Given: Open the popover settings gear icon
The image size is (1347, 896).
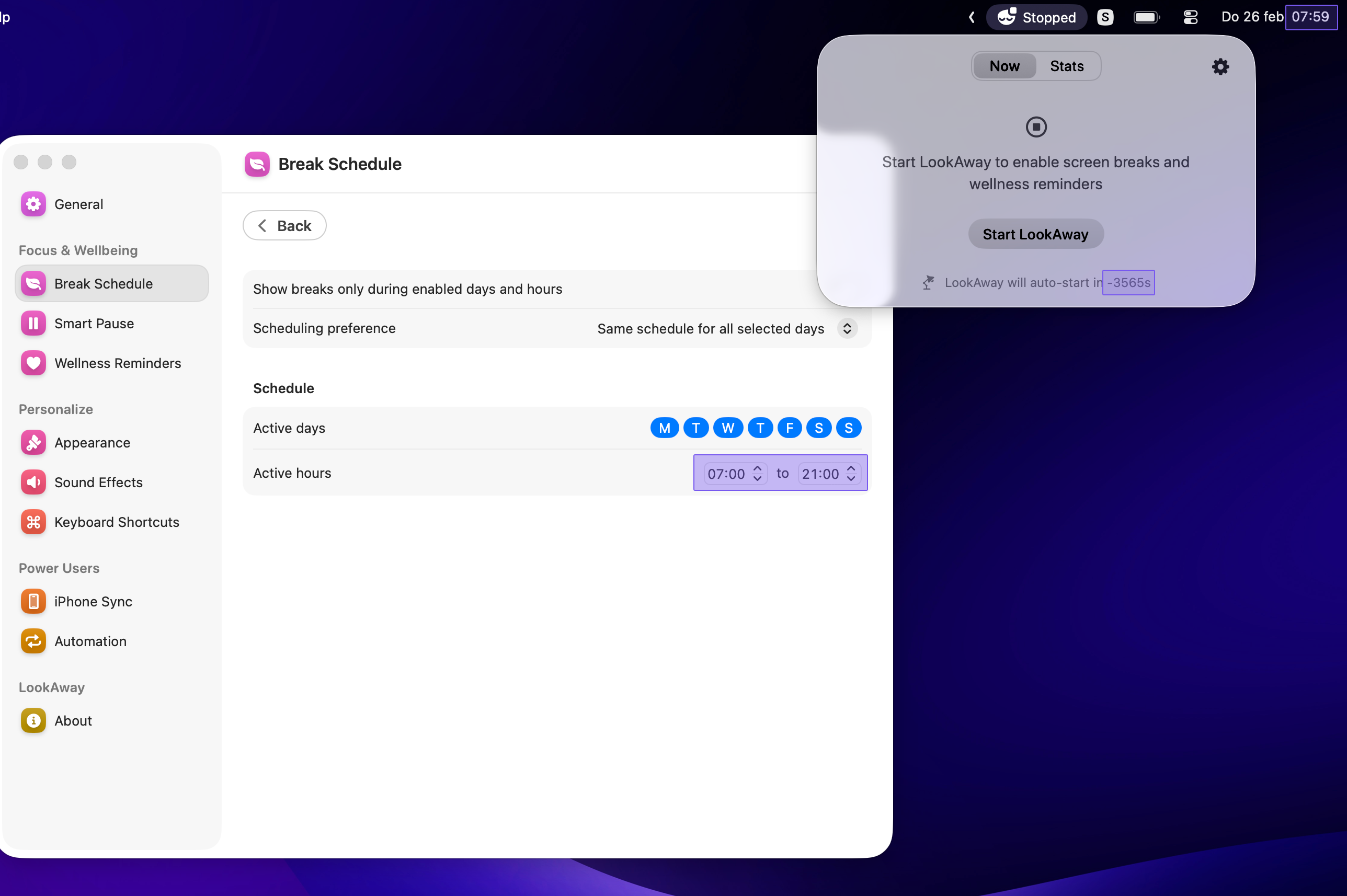Looking at the screenshot, I should 1220,67.
